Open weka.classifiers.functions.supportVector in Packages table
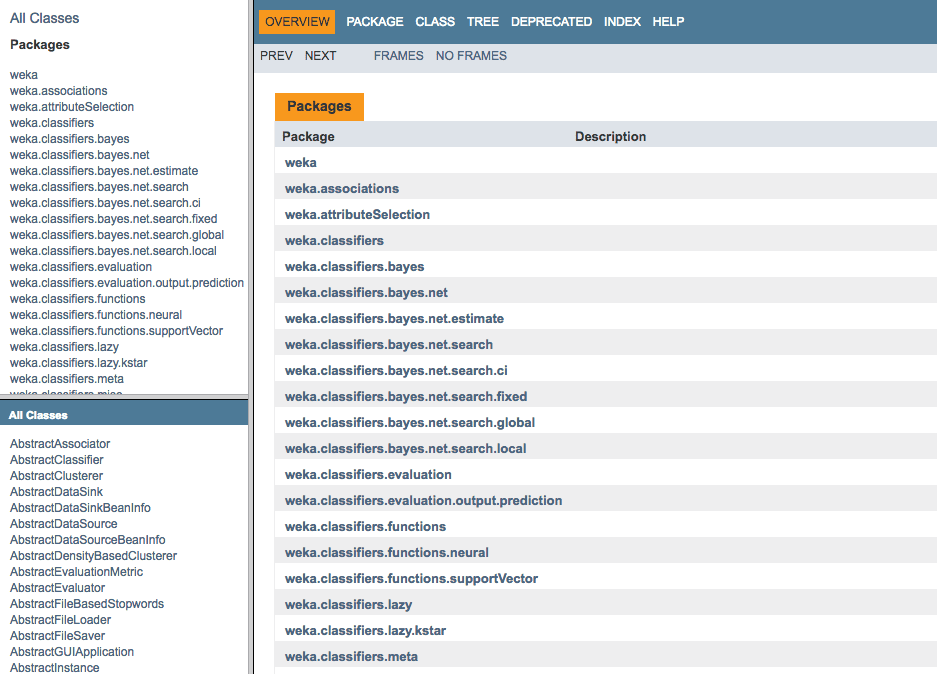Image resolution: width=937 pixels, height=674 pixels. pos(411,578)
